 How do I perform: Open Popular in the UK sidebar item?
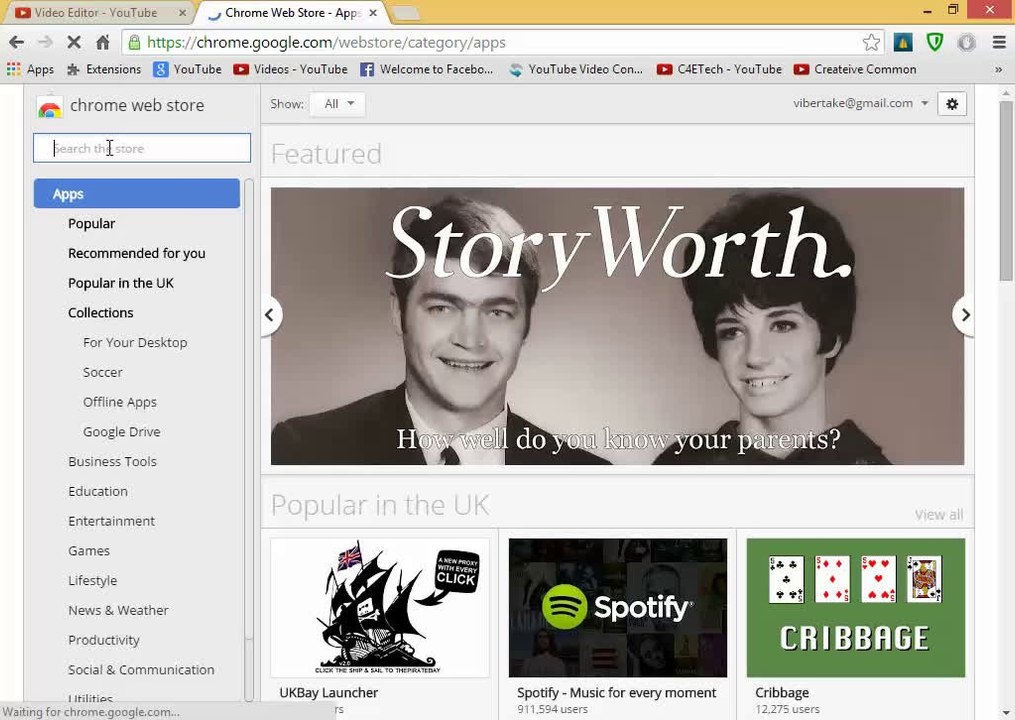point(120,283)
